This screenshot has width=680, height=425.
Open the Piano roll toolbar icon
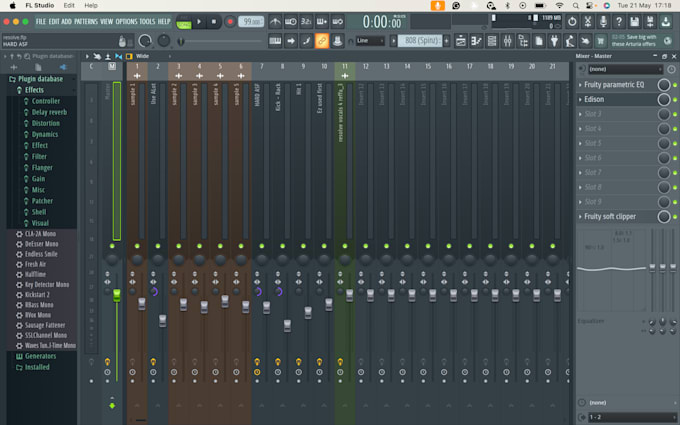[476, 41]
